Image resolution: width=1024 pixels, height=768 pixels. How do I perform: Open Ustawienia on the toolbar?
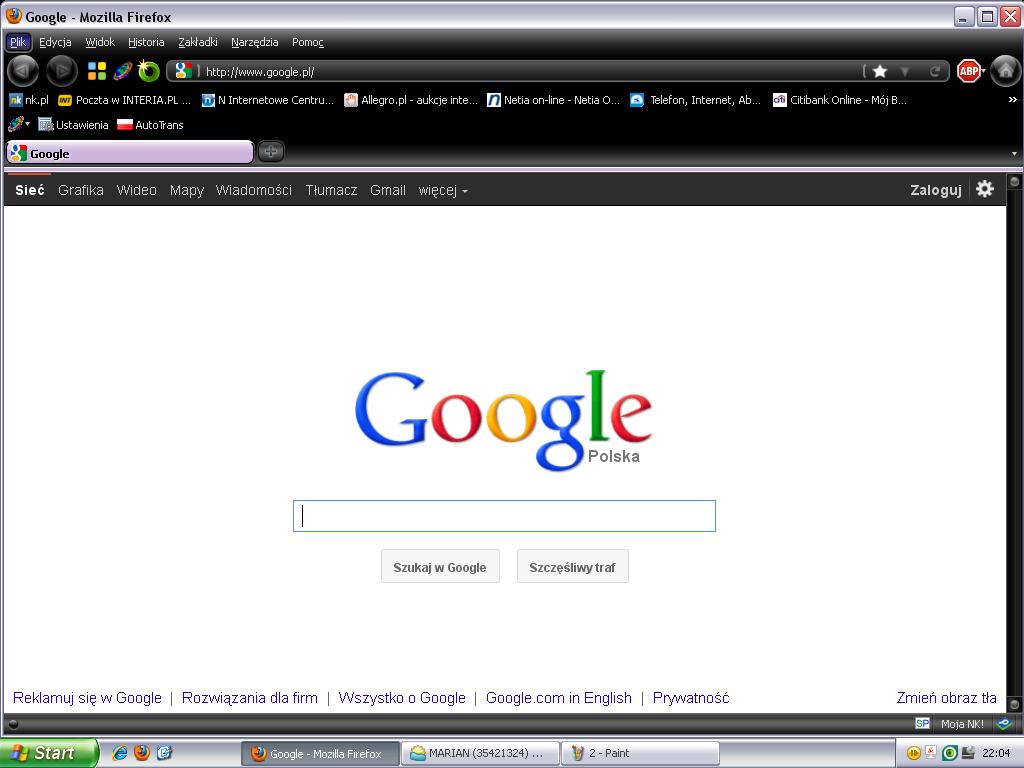coord(73,125)
